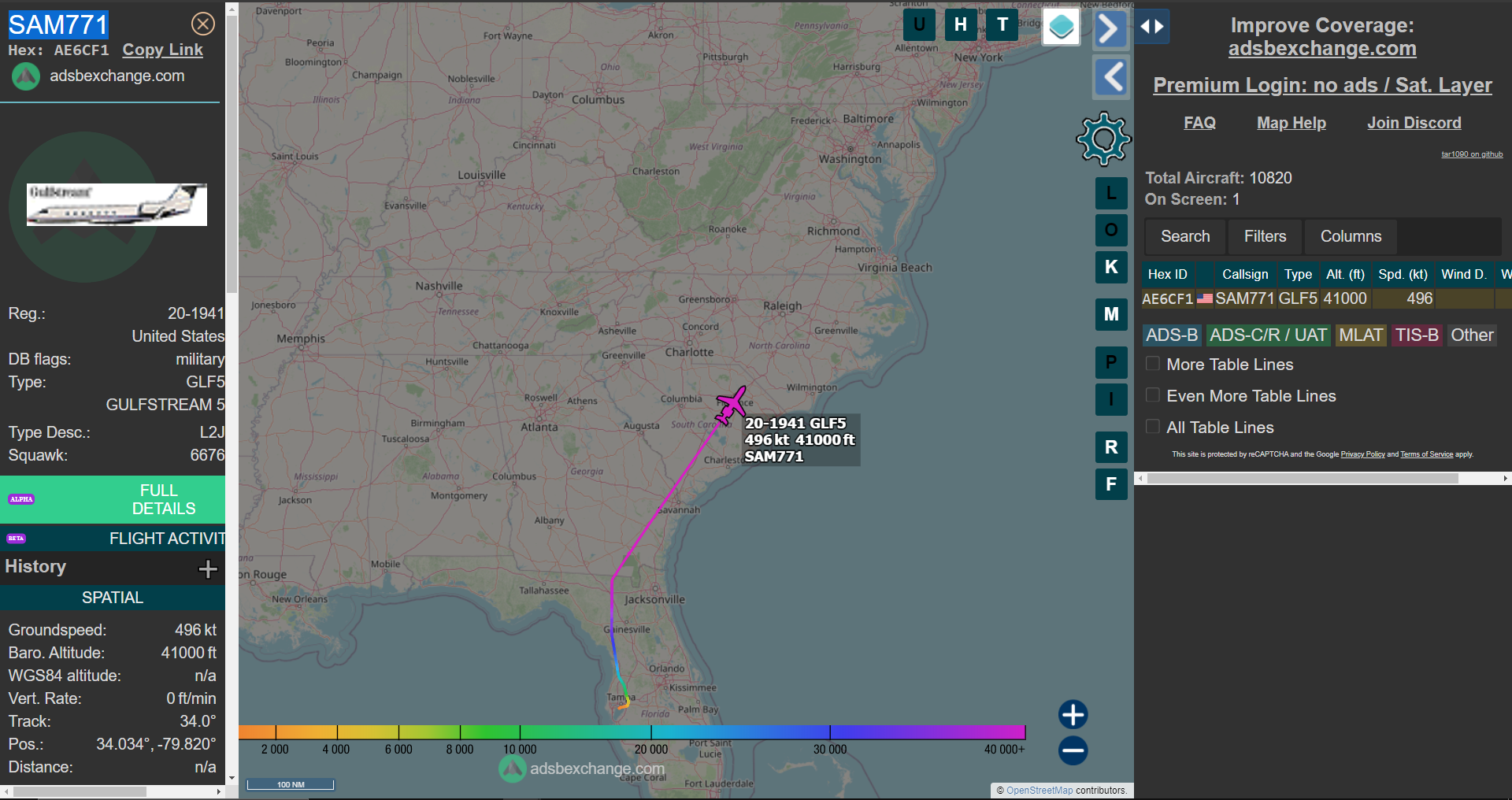Image resolution: width=1512 pixels, height=800 pixels.
Task: Open the FAQ link
Action: coord(1199,123)
